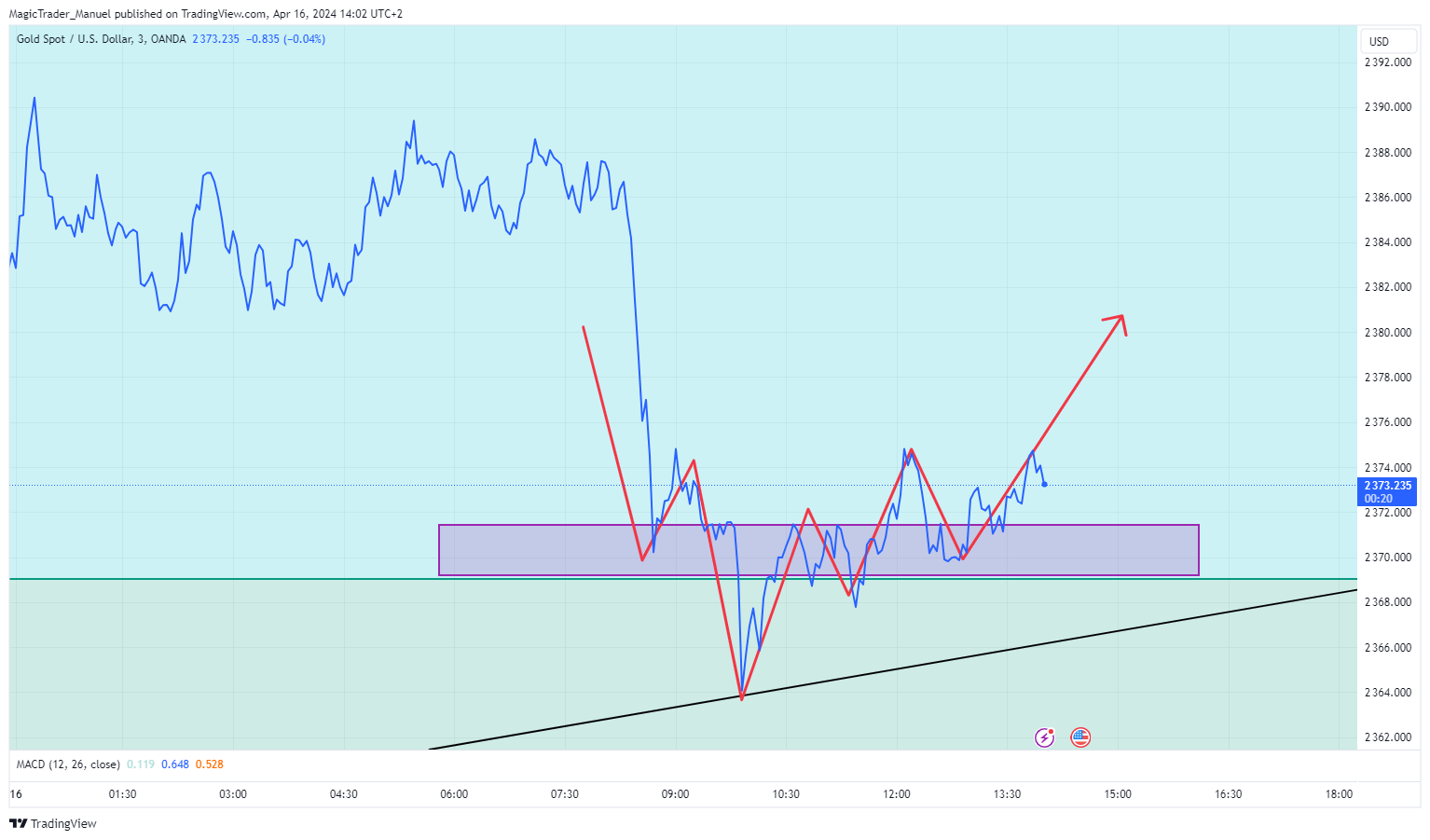Click the 'Gold Spot / U.S. Dollar, 3, OANDA' title

[x=101, y=39]
